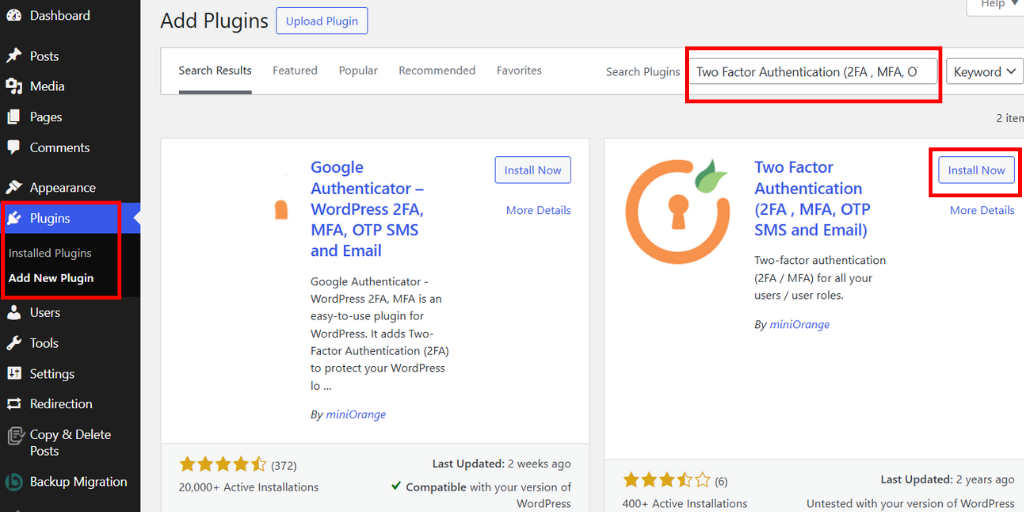Viewport: 1024px width, 512px height.
Task: Click the Settings sliders icon
Action: 14,374
